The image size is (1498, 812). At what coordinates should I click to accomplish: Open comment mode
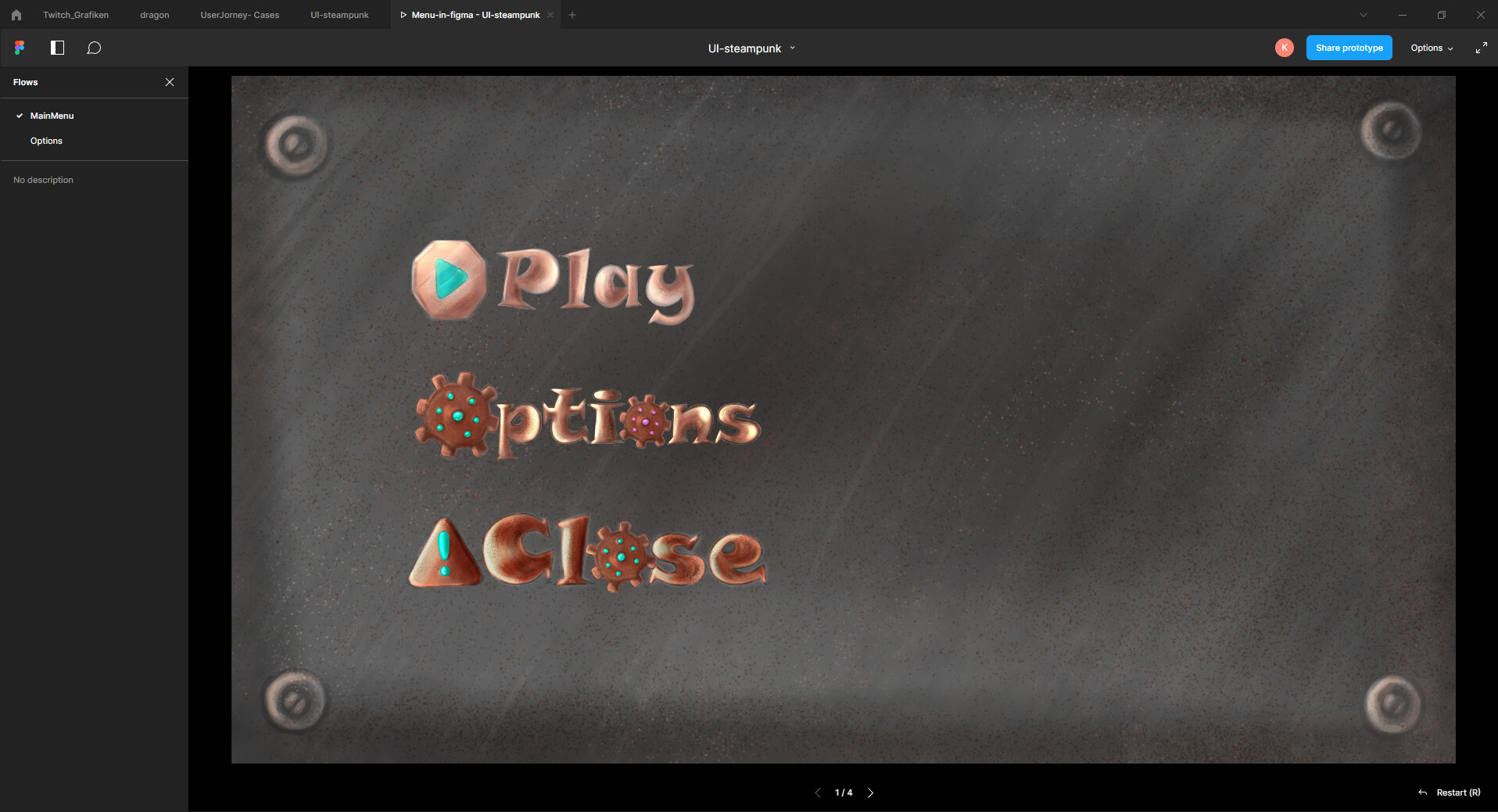click(95, 48)
